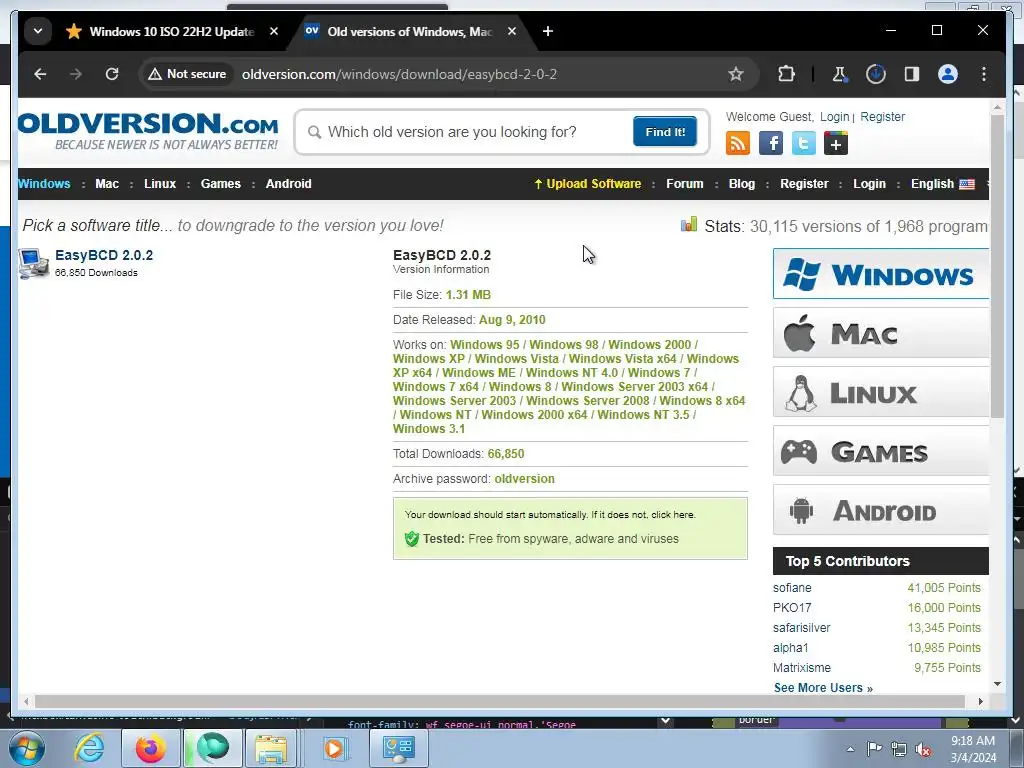Open a new browser tab
Screen dimensions: 1024x768
[x=547, y=31]
